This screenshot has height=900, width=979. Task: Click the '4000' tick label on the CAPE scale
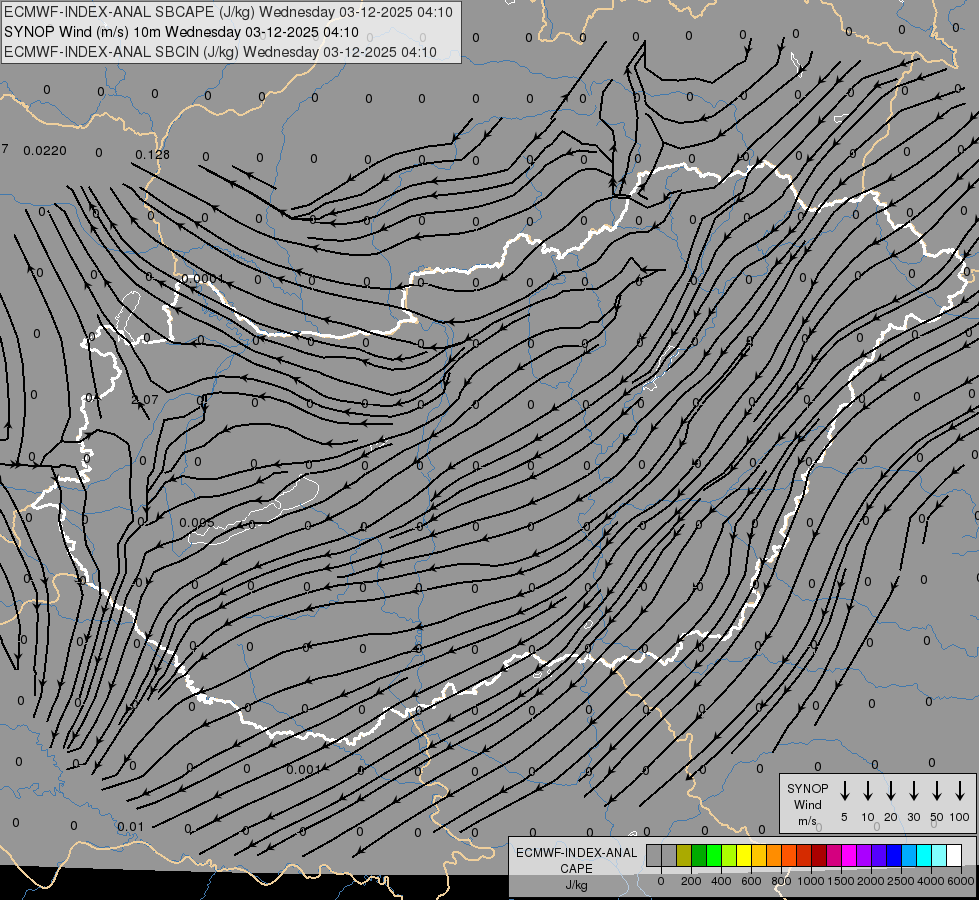point(931,881)
